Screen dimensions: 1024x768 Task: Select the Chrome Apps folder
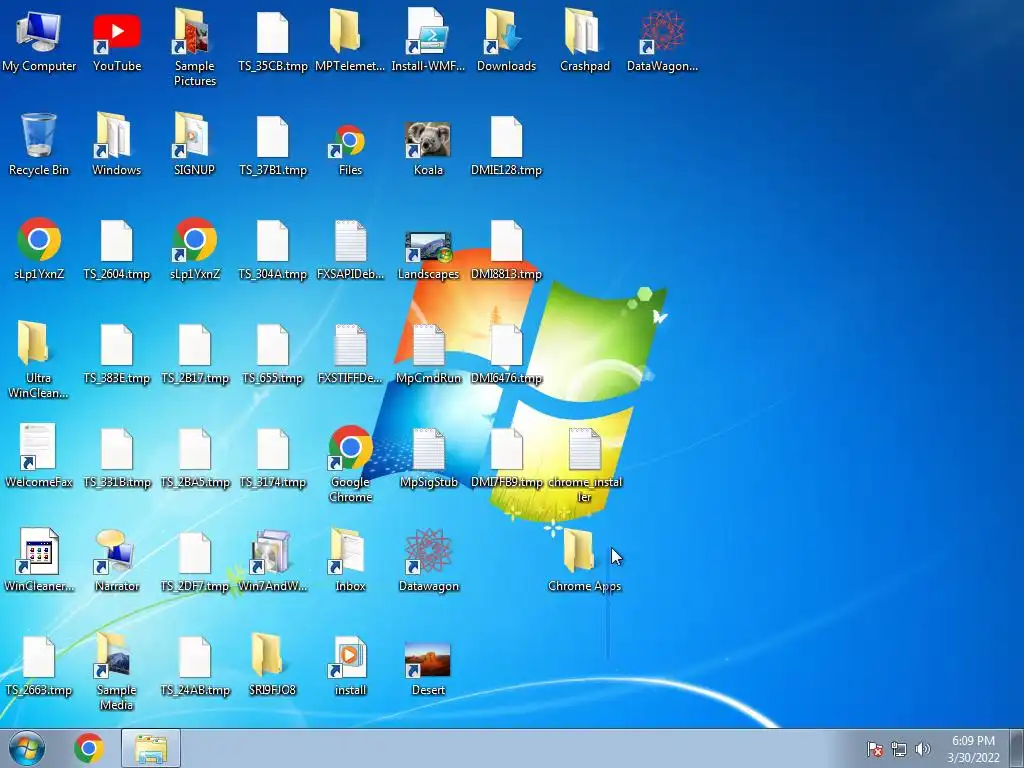tap(579, 551)
